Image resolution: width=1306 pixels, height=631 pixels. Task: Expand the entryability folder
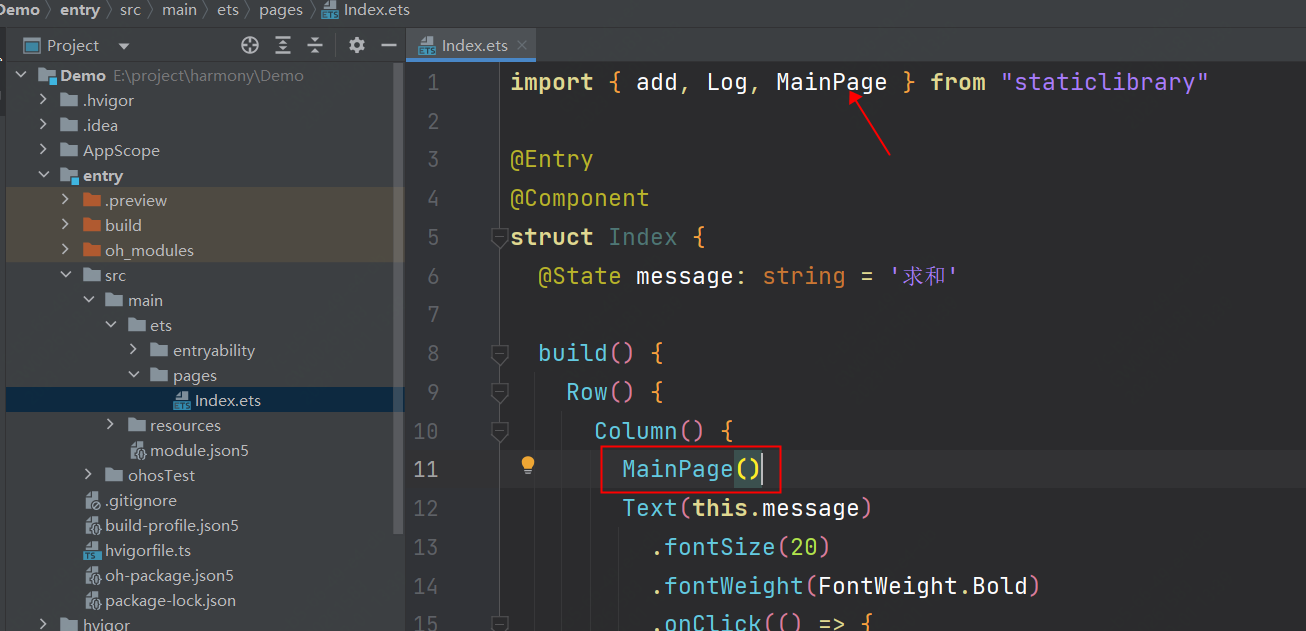click(134, 350)
